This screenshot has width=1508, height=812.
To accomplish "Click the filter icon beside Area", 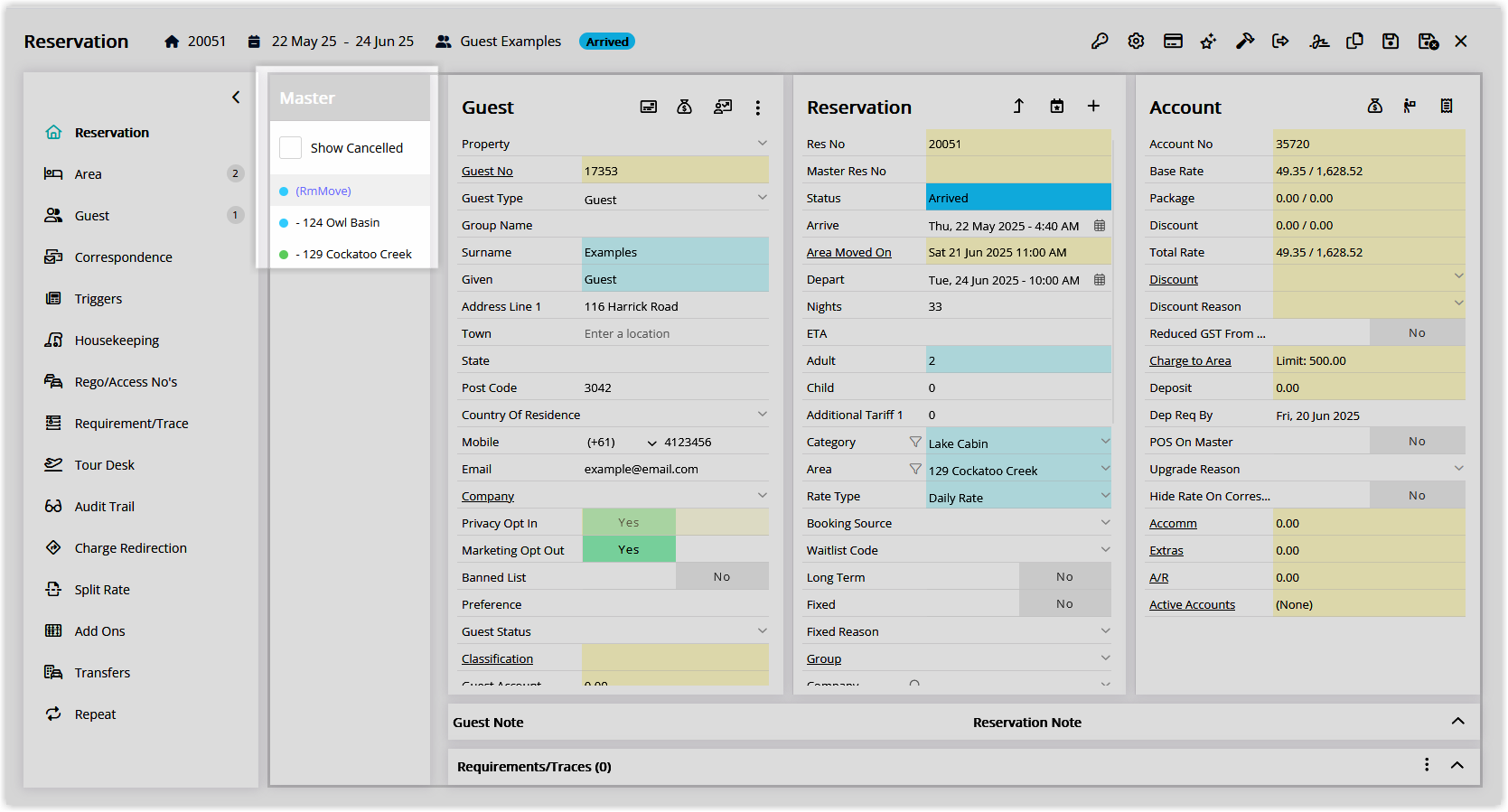I will pyautogui.click(x=915, y=469).
